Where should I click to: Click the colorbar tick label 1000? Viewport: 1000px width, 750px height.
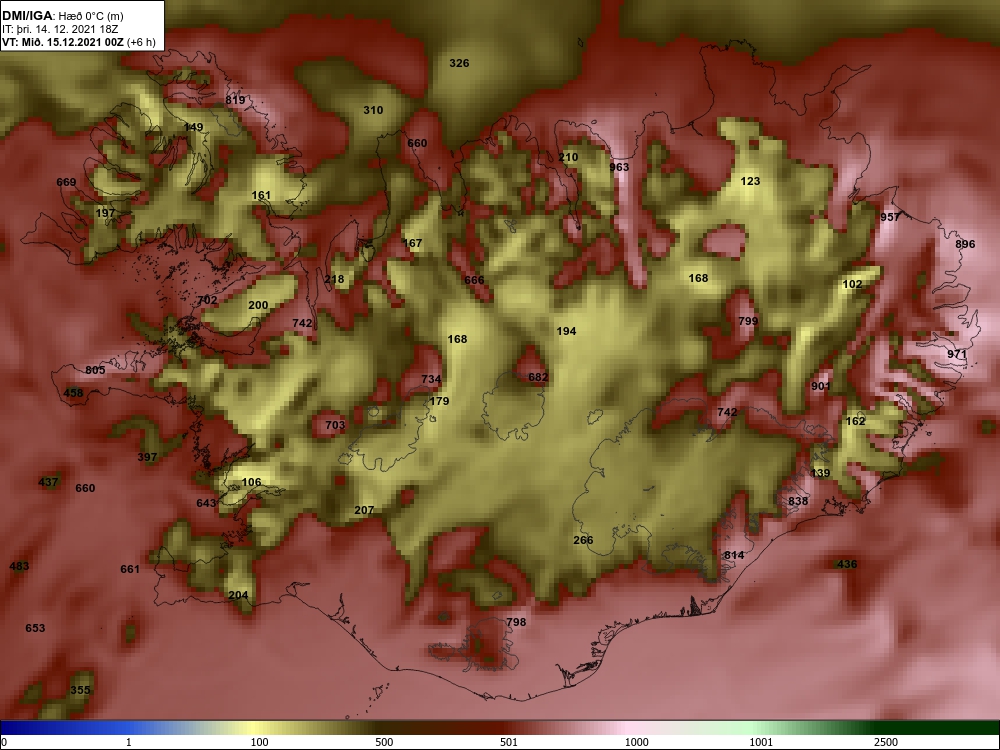pyautogui.click(x=636, y=742)
